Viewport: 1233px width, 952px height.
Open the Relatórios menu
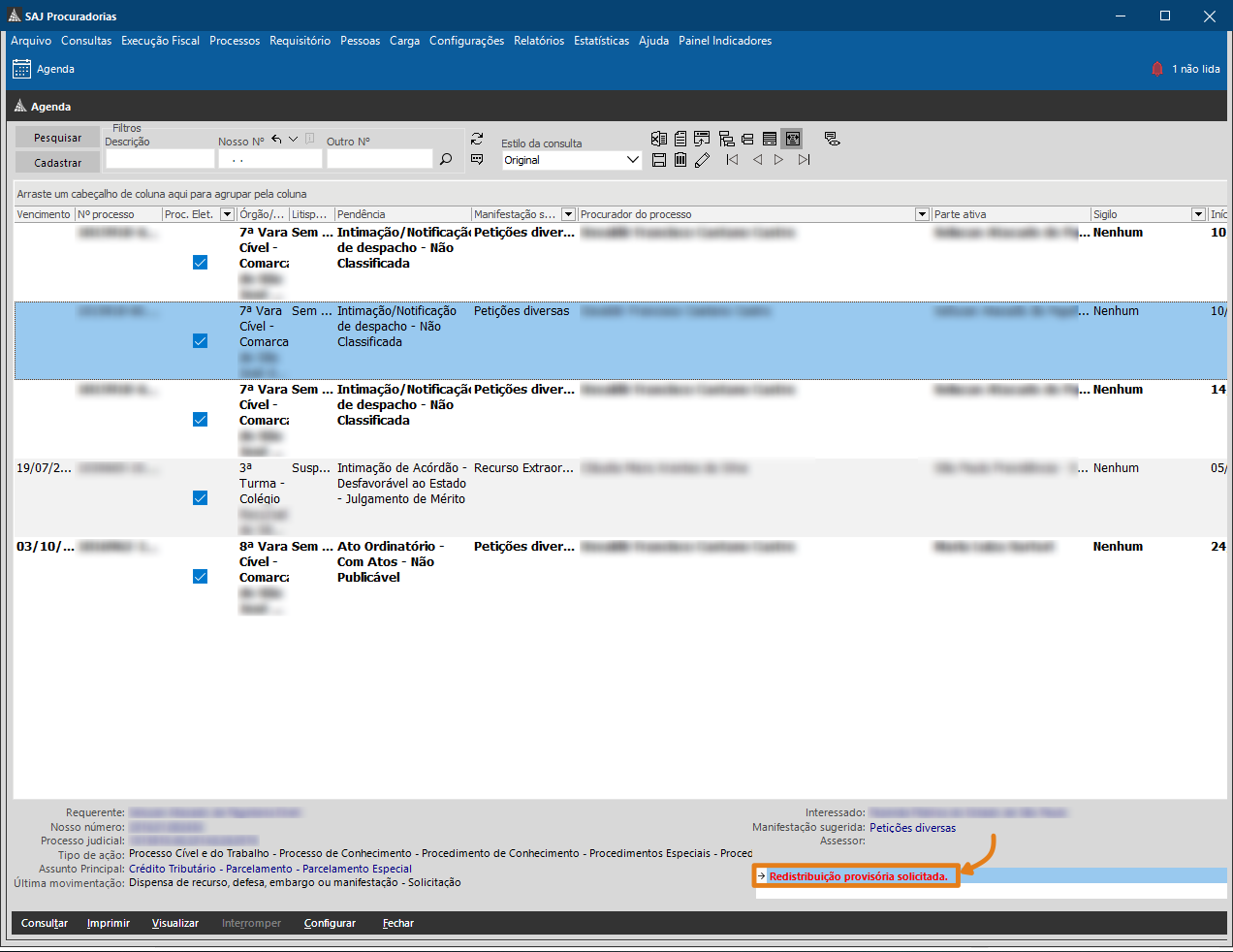(x=539, y=41)
